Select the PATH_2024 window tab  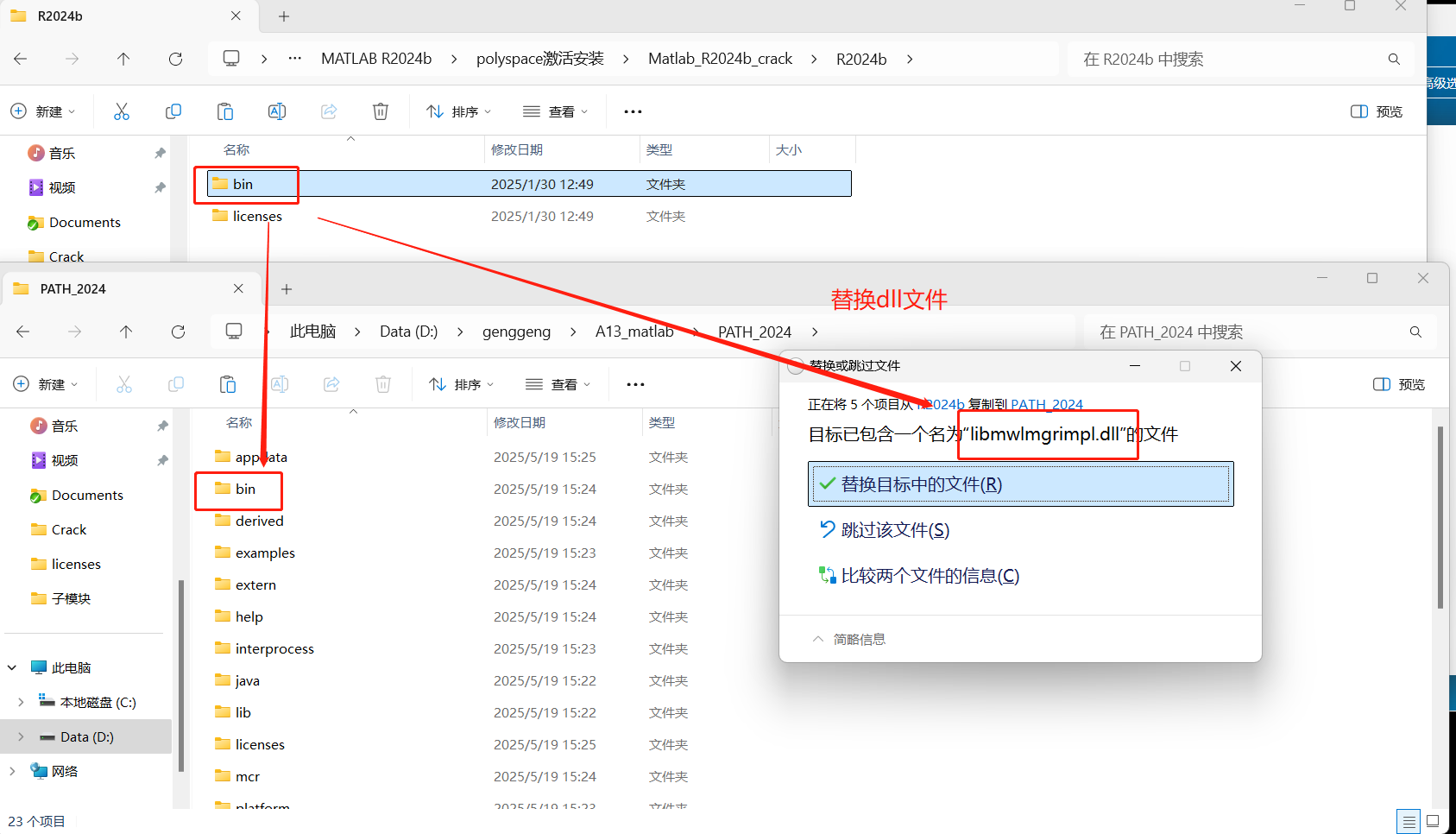130,288
